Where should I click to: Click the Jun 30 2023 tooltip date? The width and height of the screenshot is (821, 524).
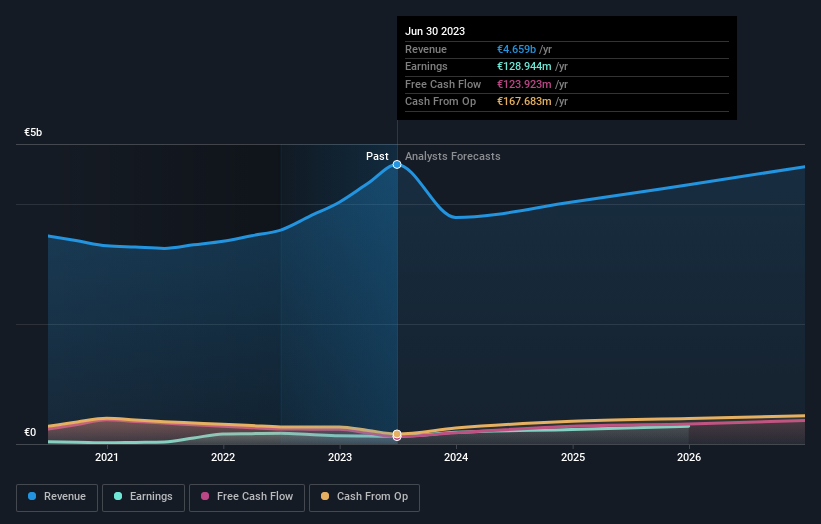[435, 31]
